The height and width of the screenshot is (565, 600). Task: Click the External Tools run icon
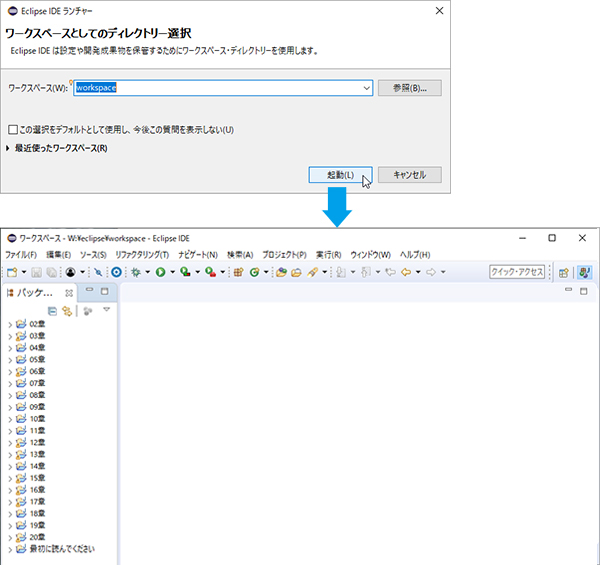click(210, 272)
